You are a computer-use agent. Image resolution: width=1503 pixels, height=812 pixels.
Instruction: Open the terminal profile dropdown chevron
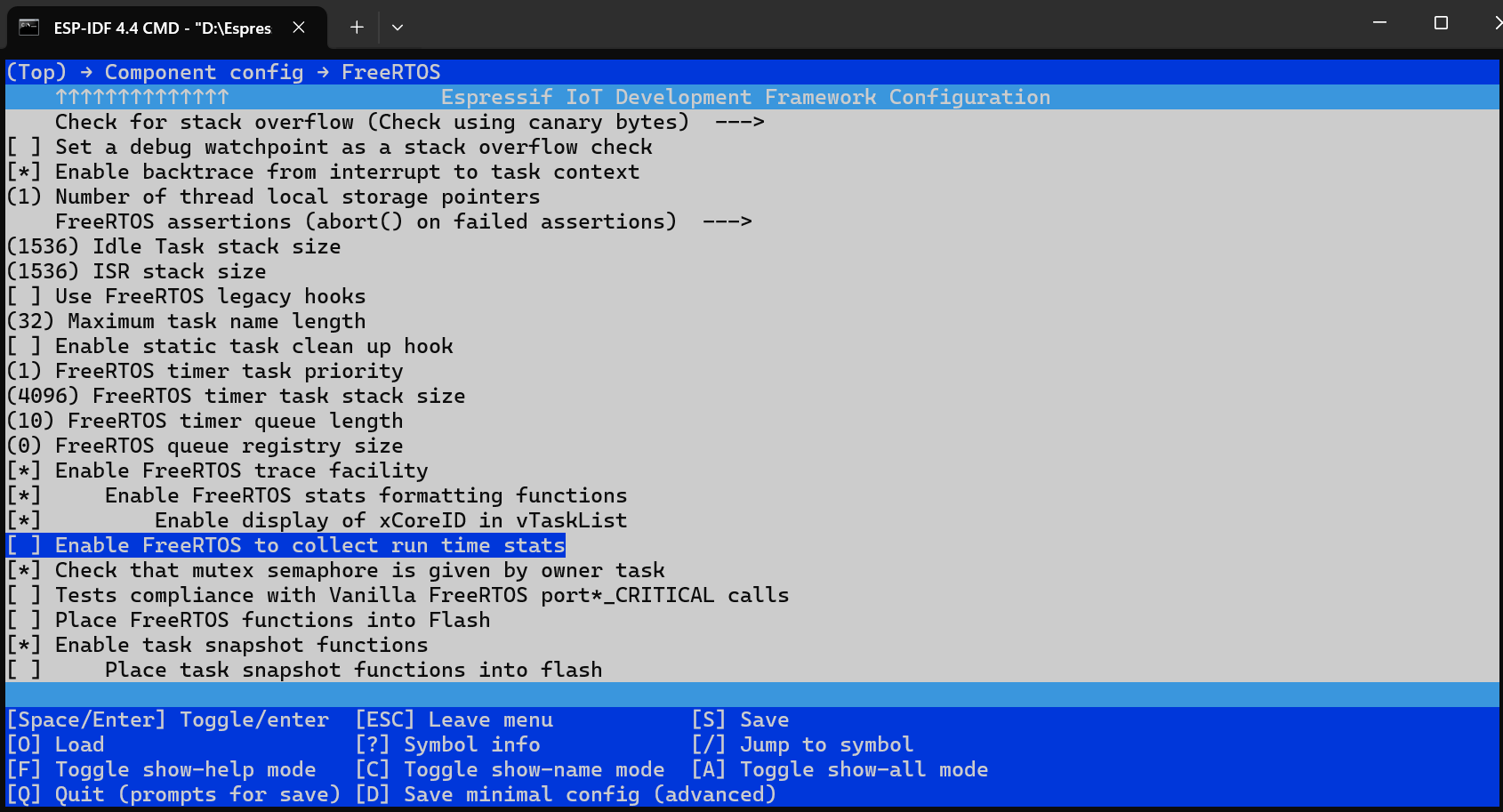tap(398, 28)
